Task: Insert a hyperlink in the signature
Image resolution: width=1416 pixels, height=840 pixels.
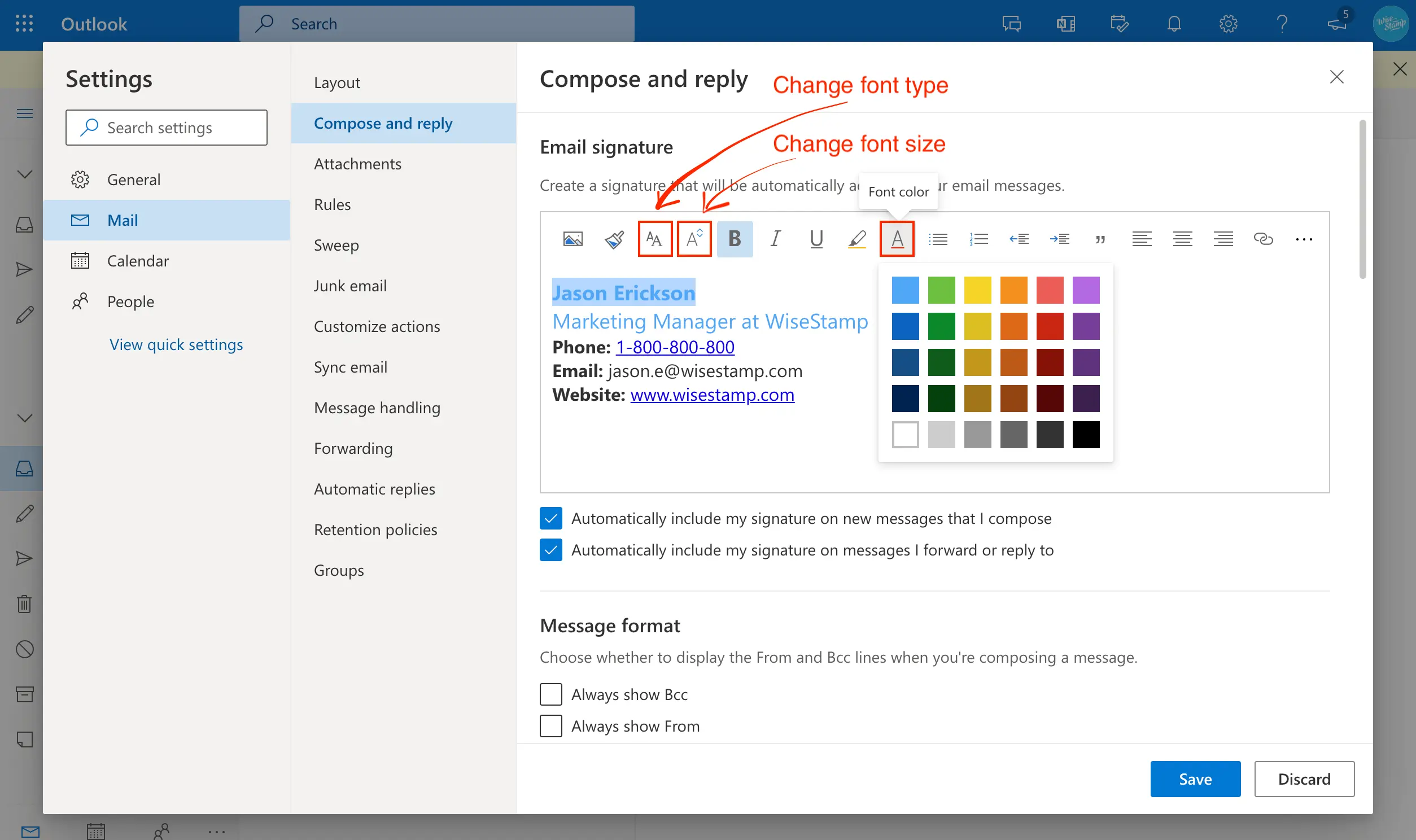Action: coord(1263,238)
